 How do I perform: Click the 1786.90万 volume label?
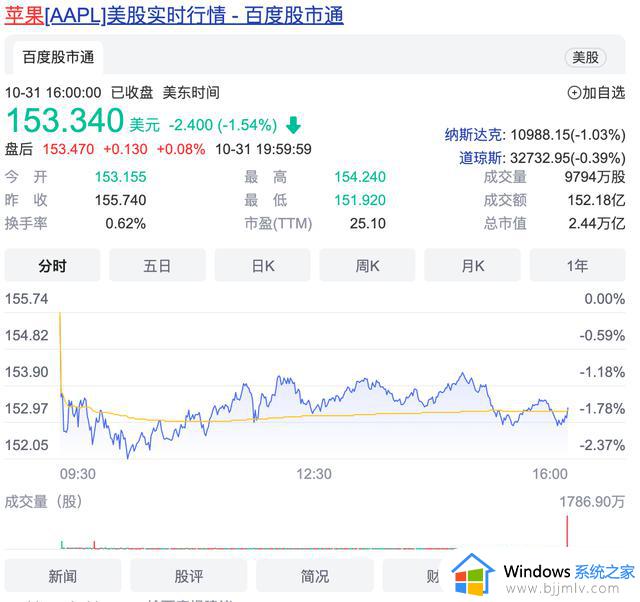pos(592,502)
